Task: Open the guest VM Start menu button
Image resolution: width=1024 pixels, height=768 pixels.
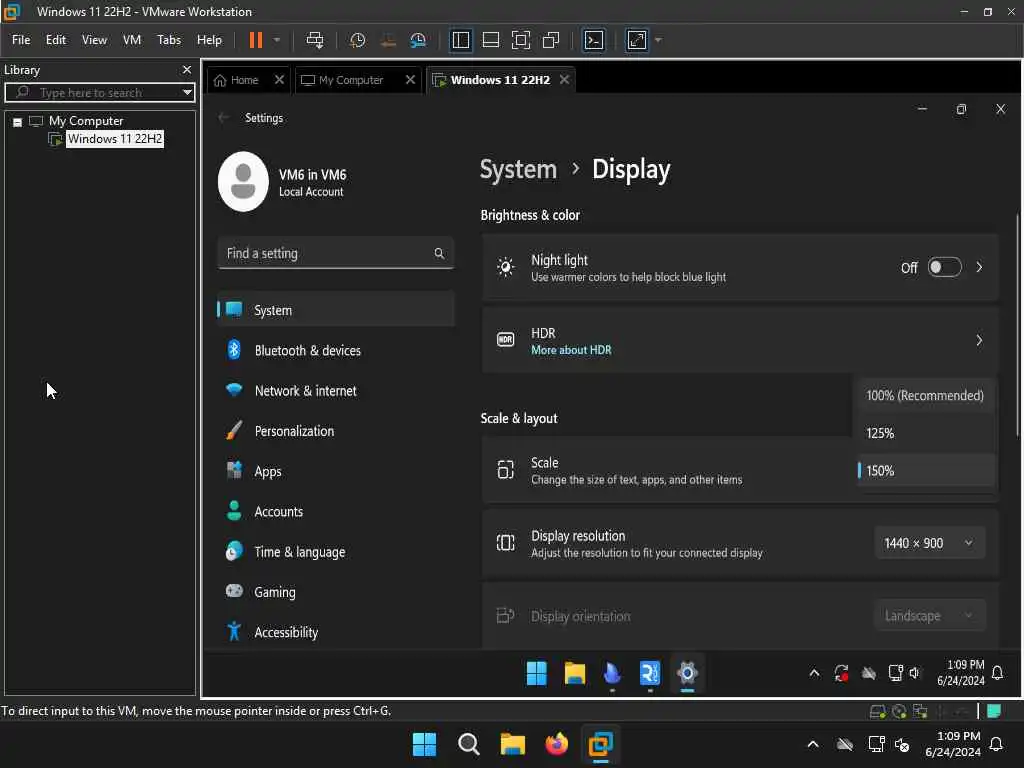Action: point(536,673)
